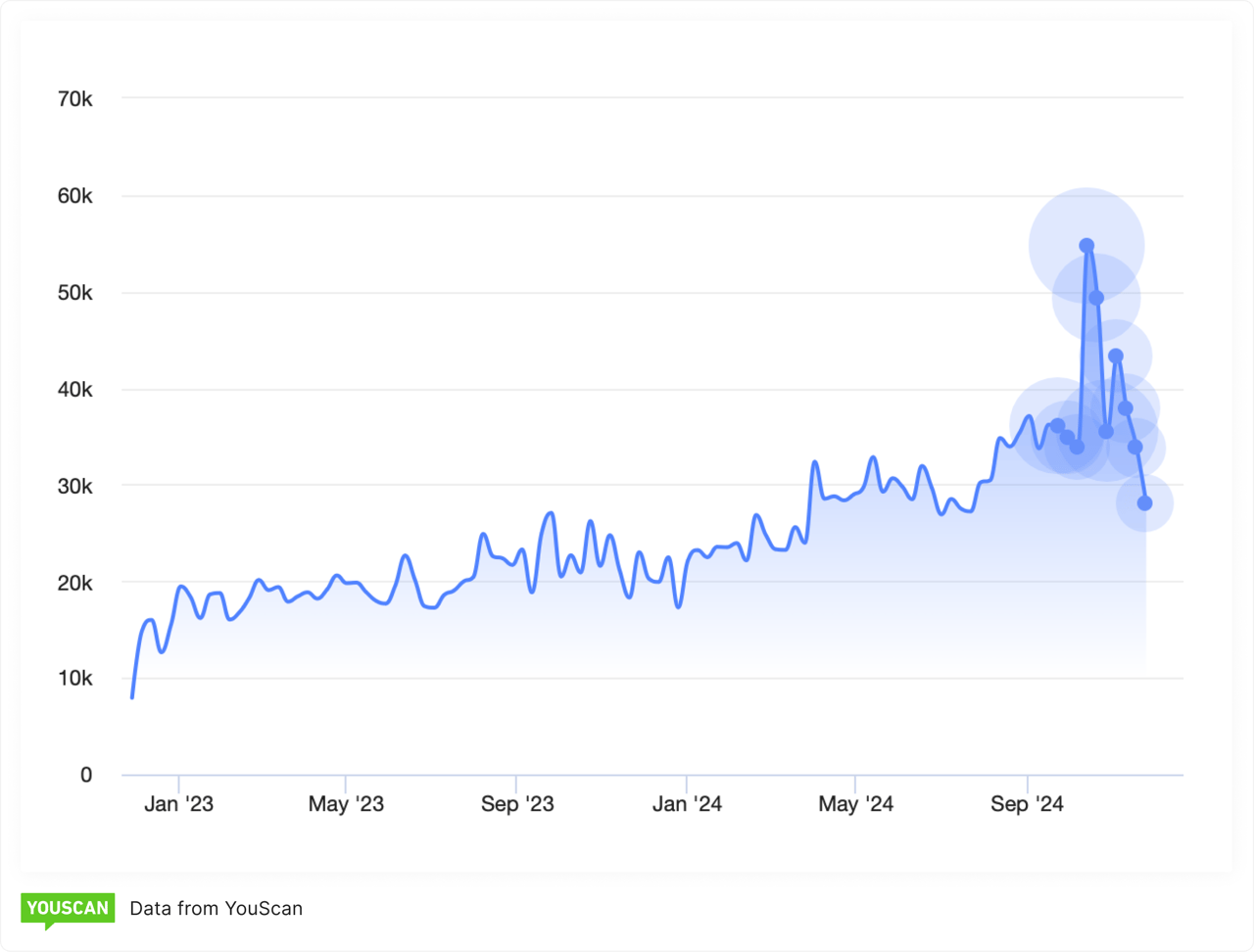Select the peak data point near 55k

(x=1086, y=245)
